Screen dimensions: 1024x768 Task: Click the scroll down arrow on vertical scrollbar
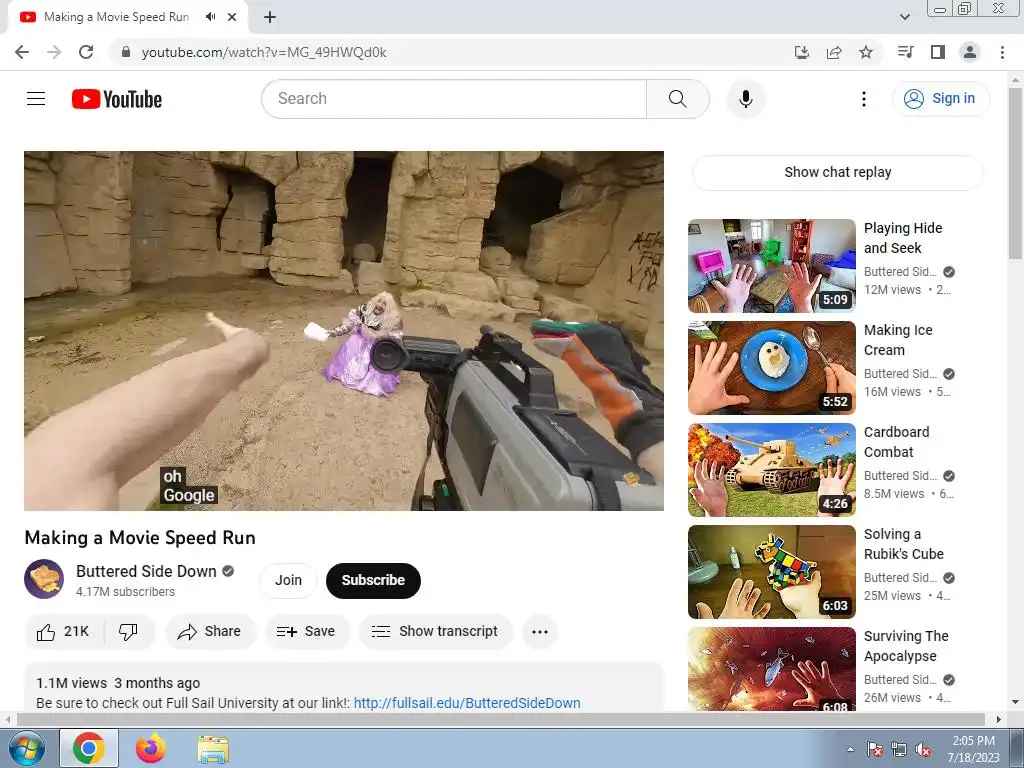[1016, 703]
